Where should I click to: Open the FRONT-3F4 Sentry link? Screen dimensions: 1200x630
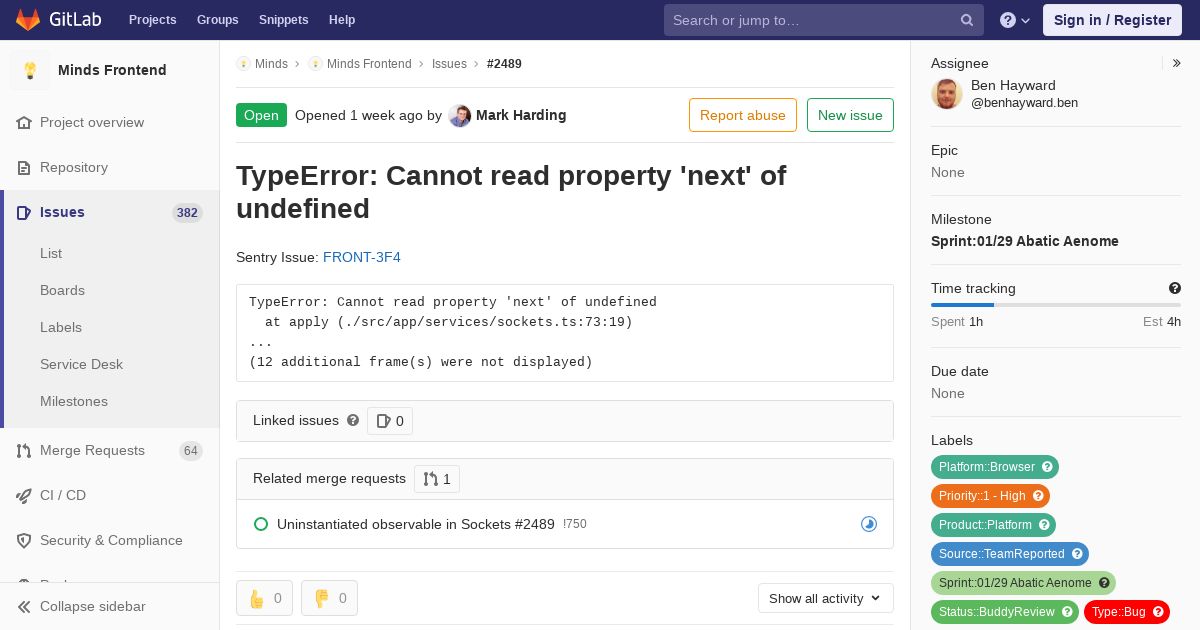click(362, 257)
